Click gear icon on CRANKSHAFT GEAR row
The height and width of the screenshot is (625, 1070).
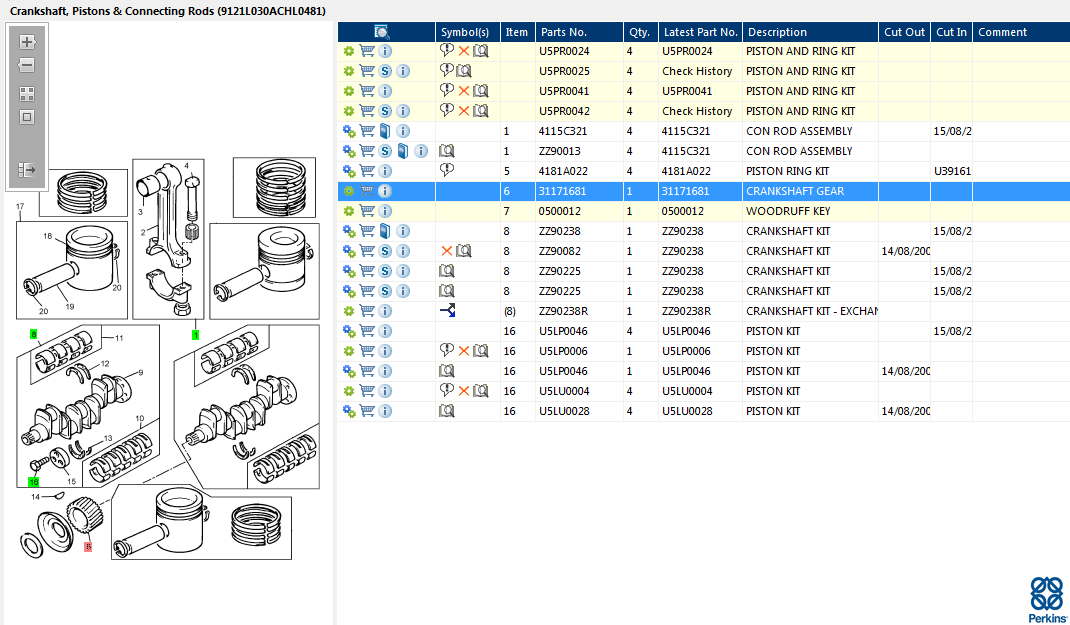coord(349,191)
